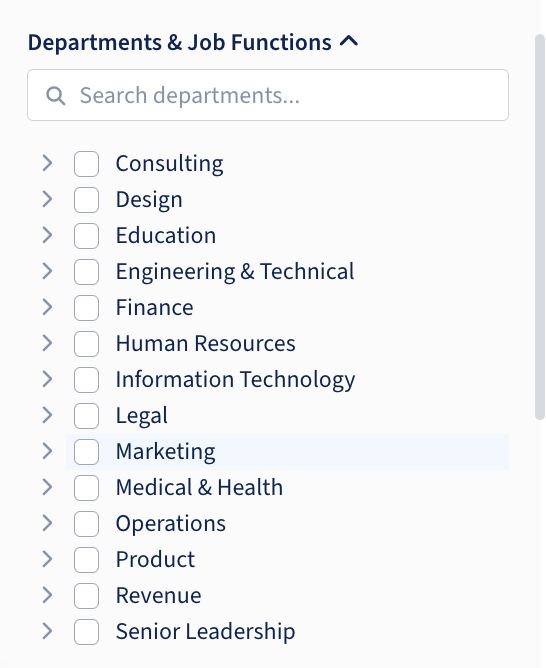Select the Education label
This screenshot has height=668, width=546.
coord(166,235)
